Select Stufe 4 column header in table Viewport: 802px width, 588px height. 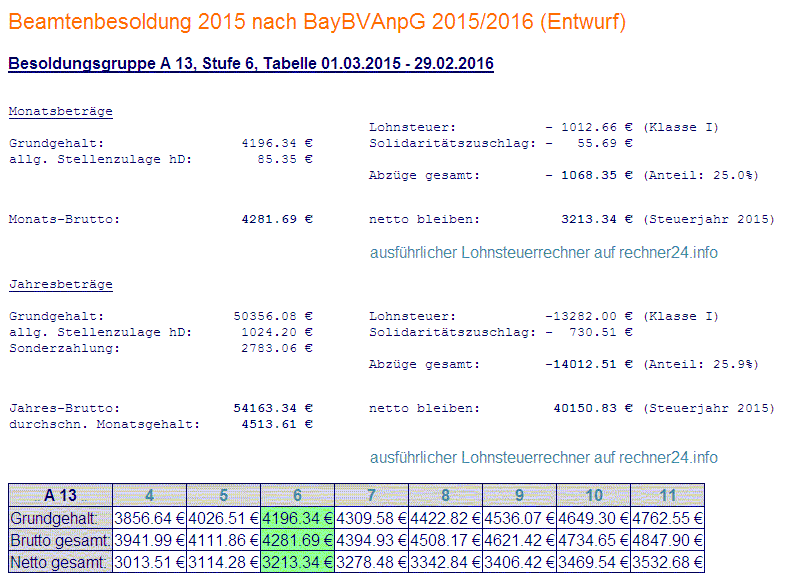[149, 495]
